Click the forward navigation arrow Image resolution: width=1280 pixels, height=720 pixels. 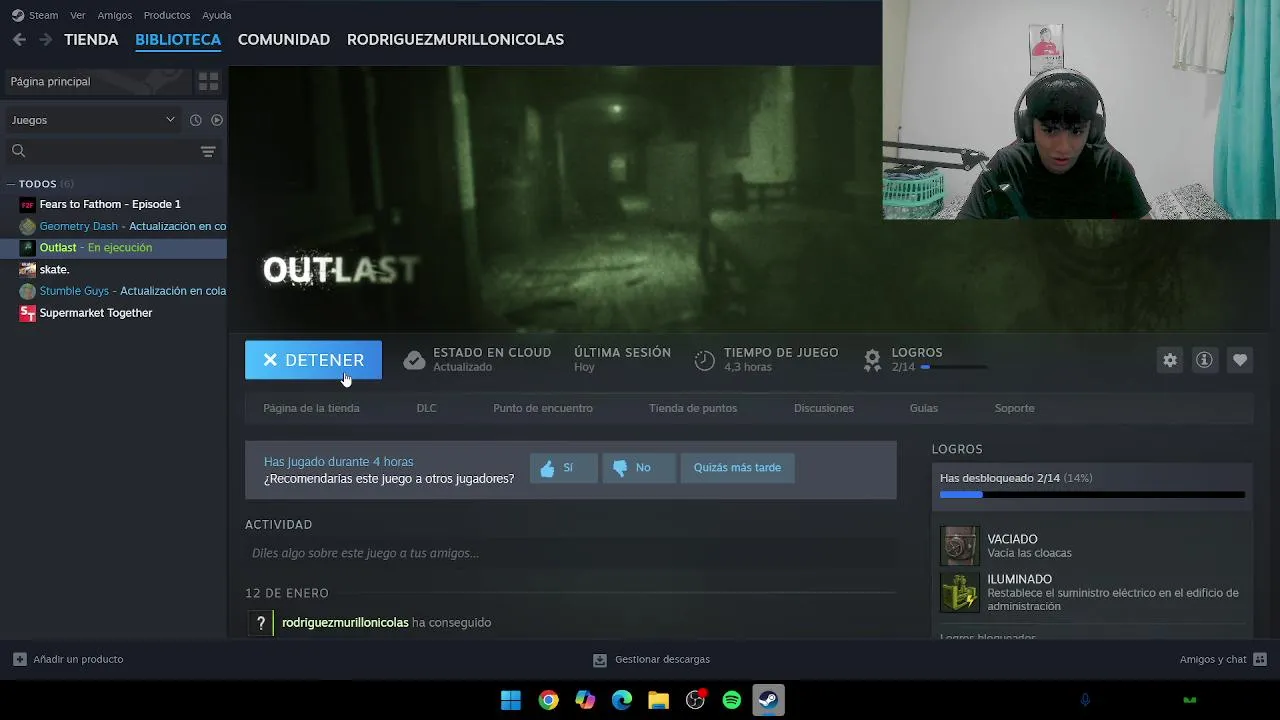click(x=45, y=39)
